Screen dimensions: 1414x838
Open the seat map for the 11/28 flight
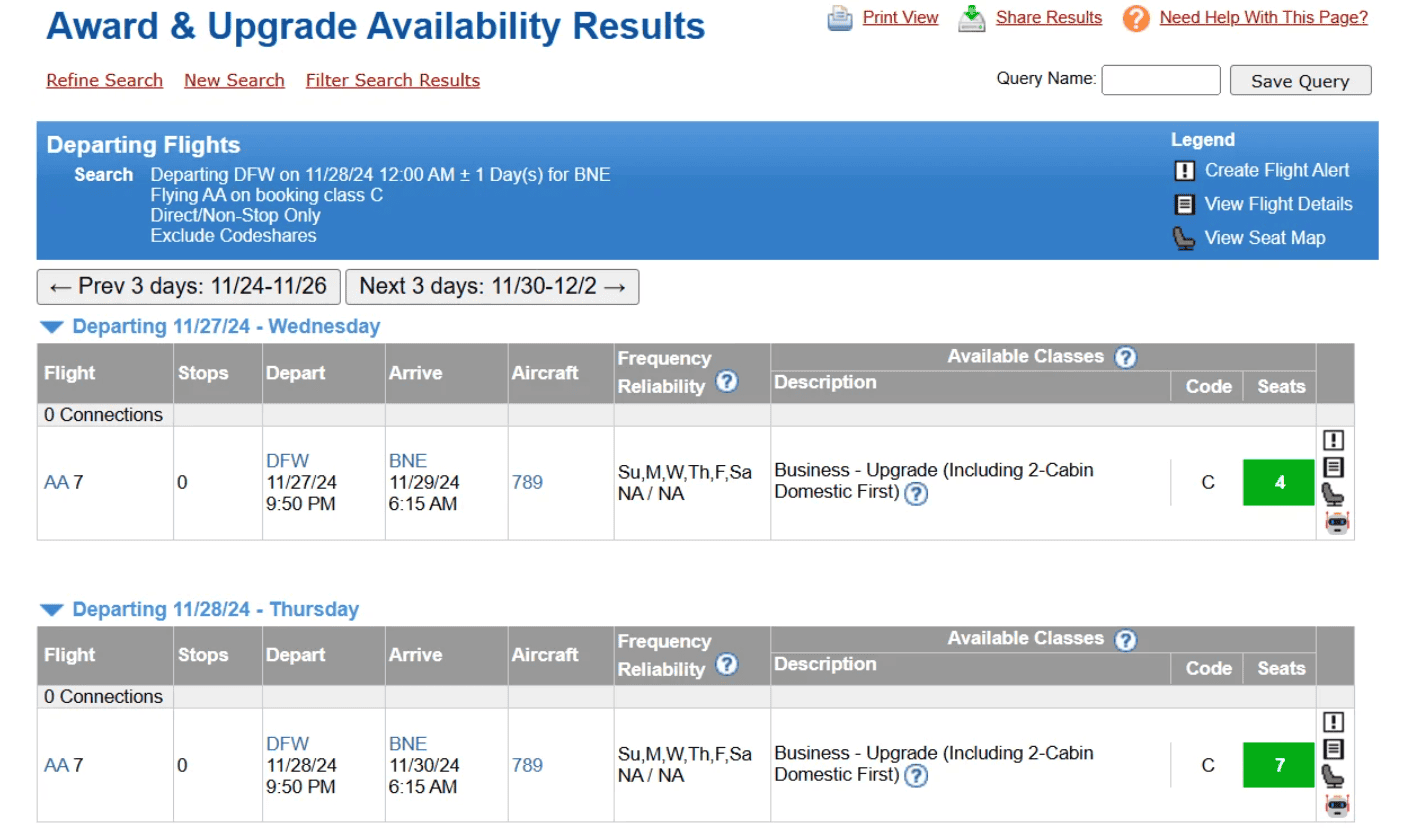pos(1335,777)
